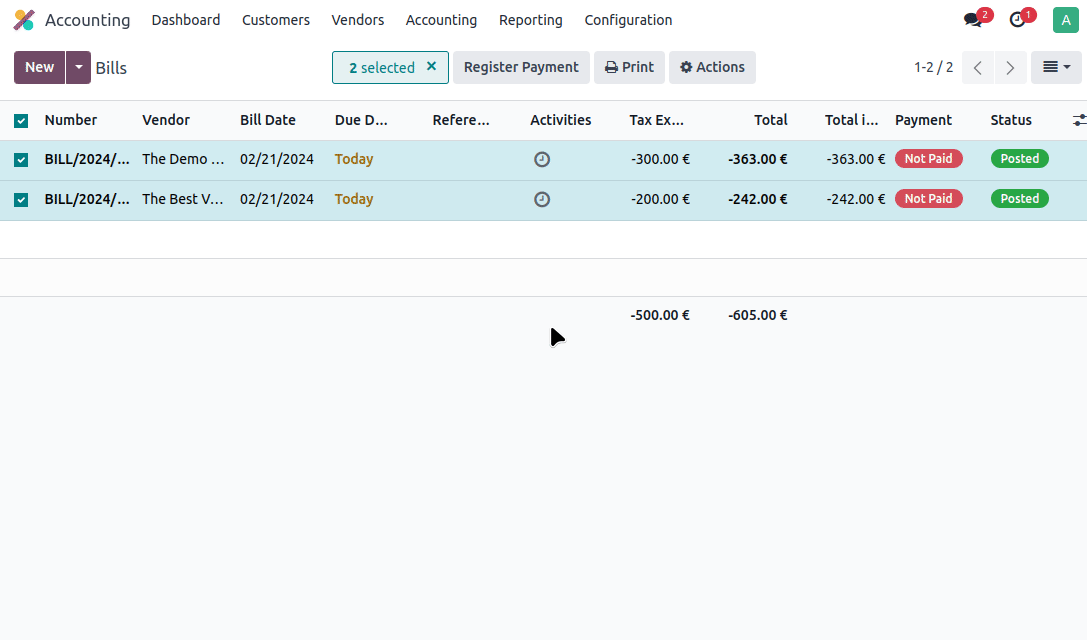The width and height of the screenshot is (1087, 640).
Task: Click activity clock for The Demo vendor bill
Action: (x=542, y=159)
